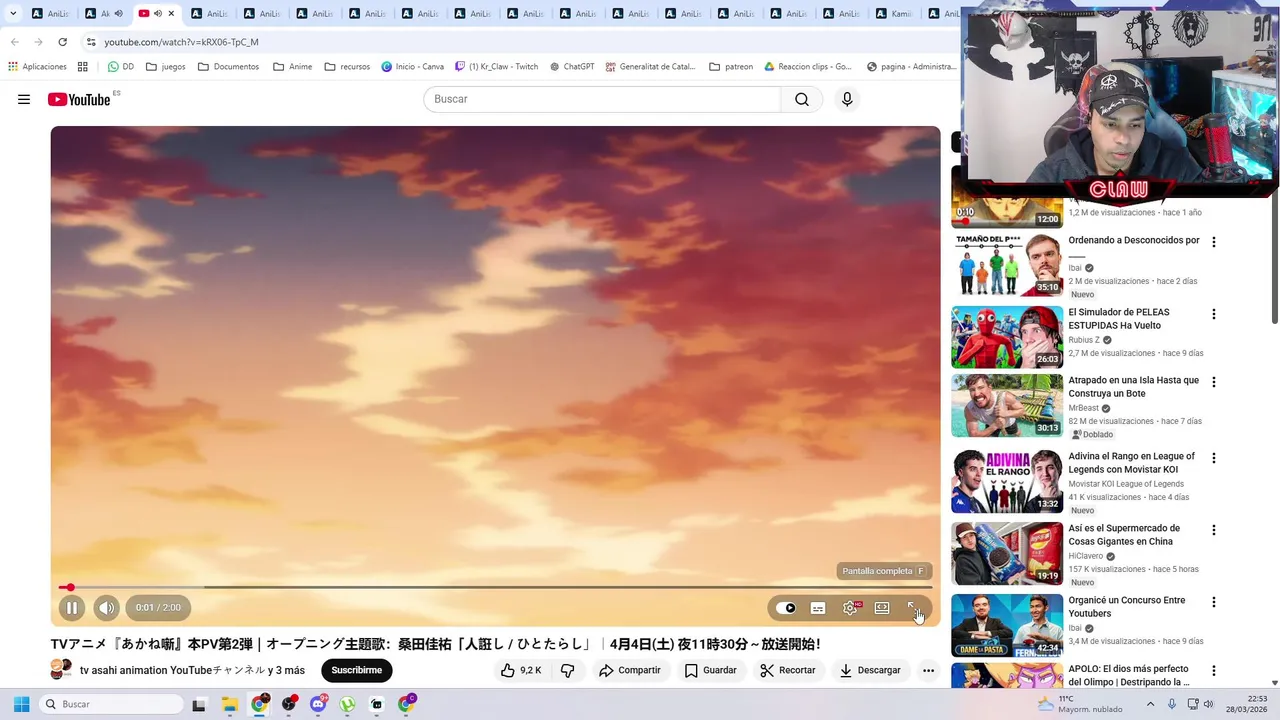The width and height of the screenshot is (1280, 720).
Task: Open more actions three-dot menu below the video
Action: click(x=928, y=670)
